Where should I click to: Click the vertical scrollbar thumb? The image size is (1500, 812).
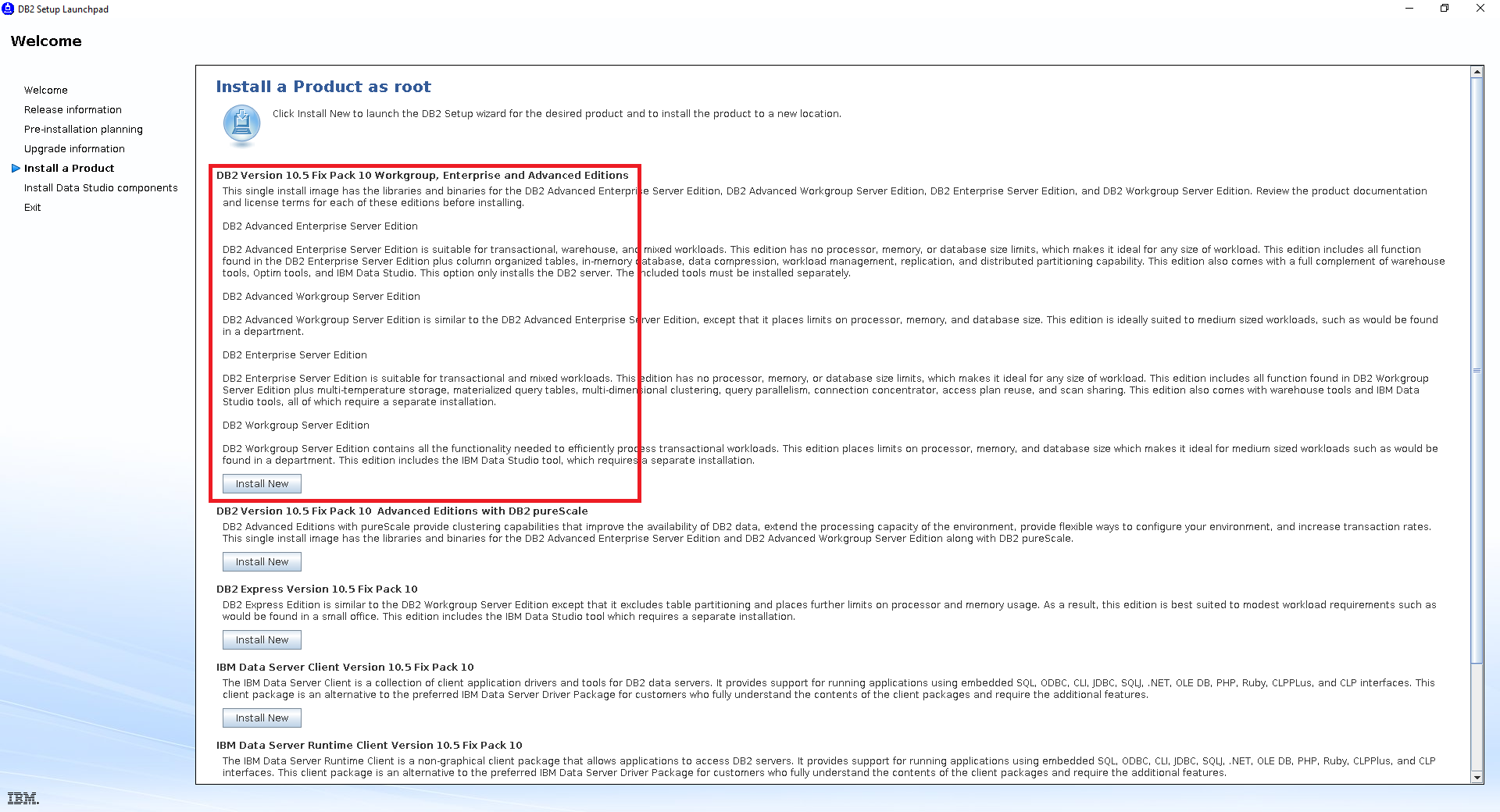pos(1477,371)
